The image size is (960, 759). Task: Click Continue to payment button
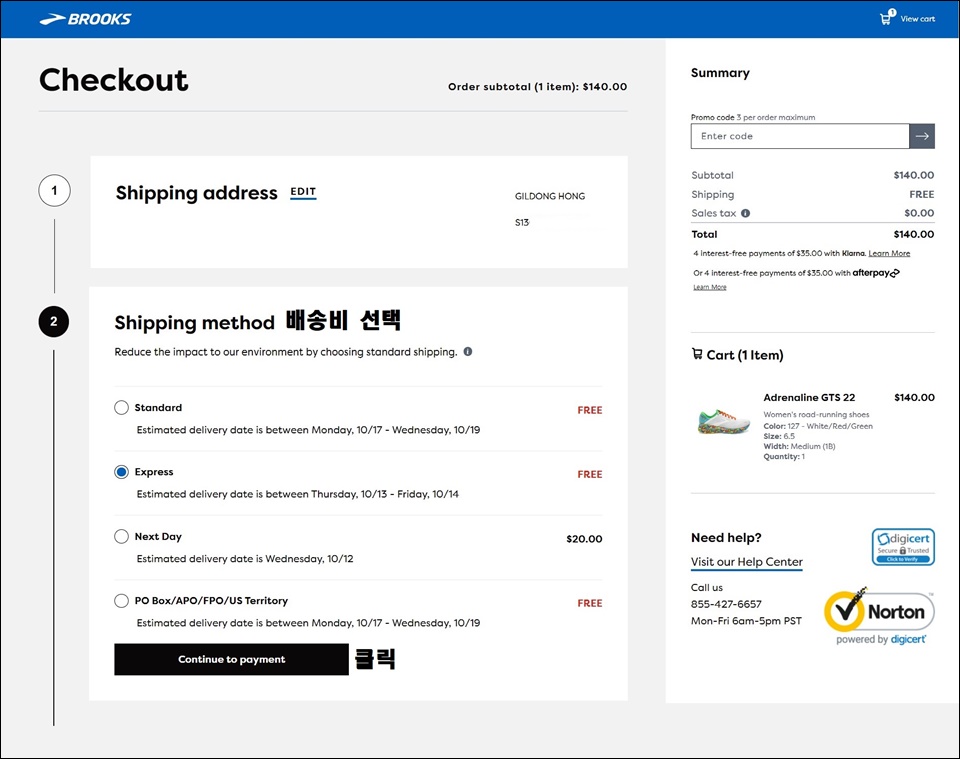click(x=231, y=659)
